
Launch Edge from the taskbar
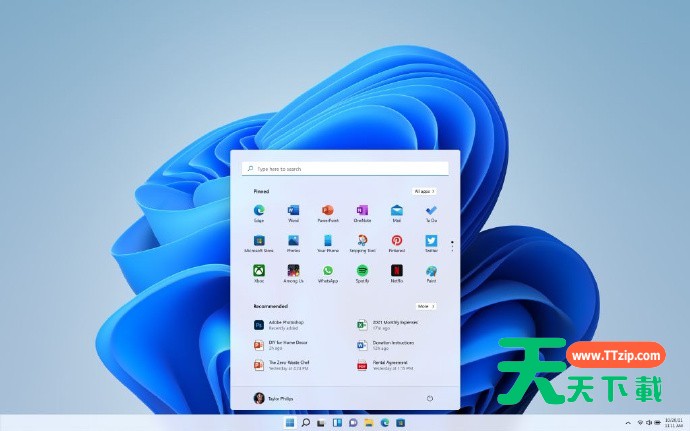click(x=385, y=423)
